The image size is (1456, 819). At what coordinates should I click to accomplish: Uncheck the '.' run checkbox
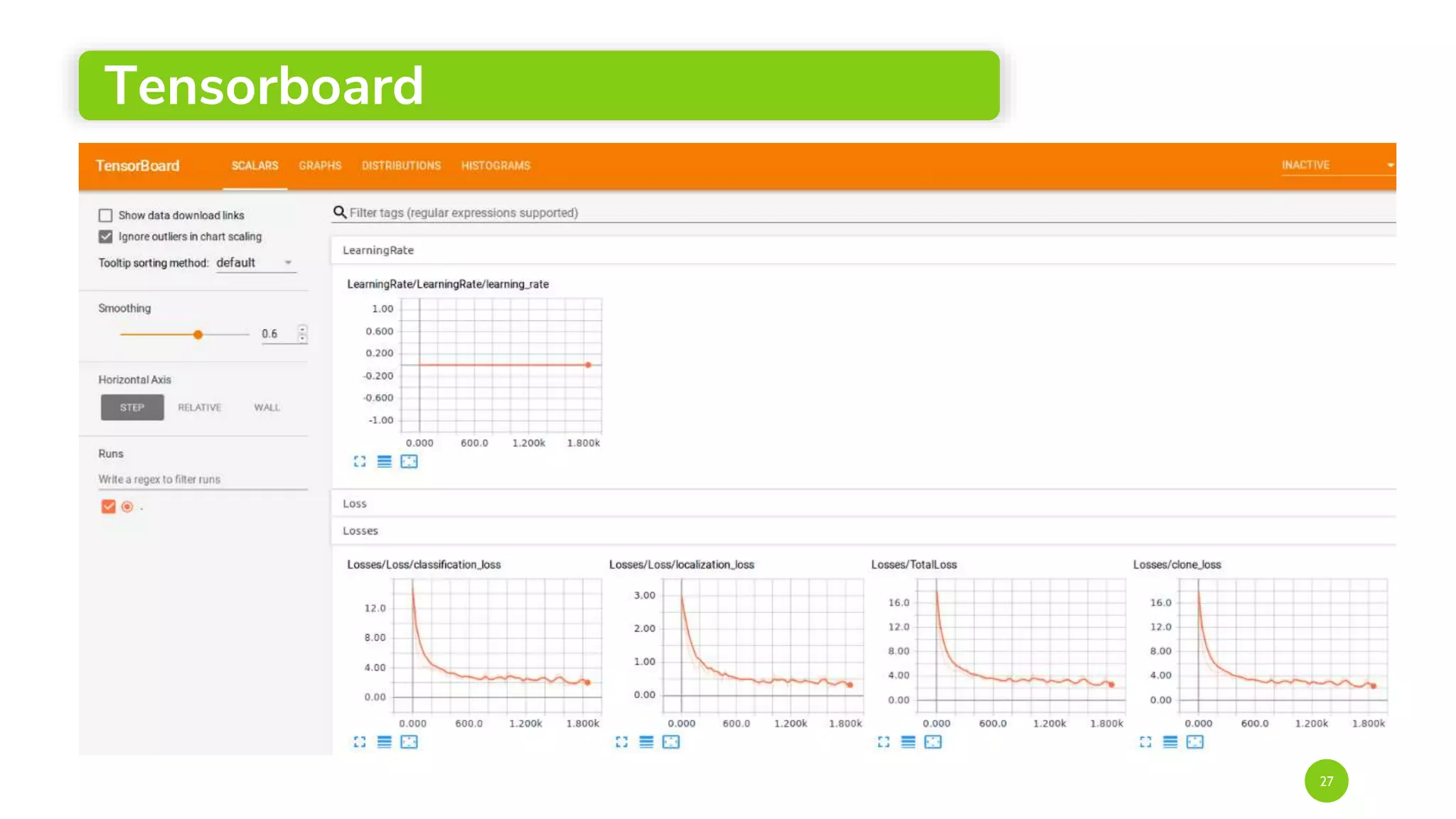click(108, 506)
